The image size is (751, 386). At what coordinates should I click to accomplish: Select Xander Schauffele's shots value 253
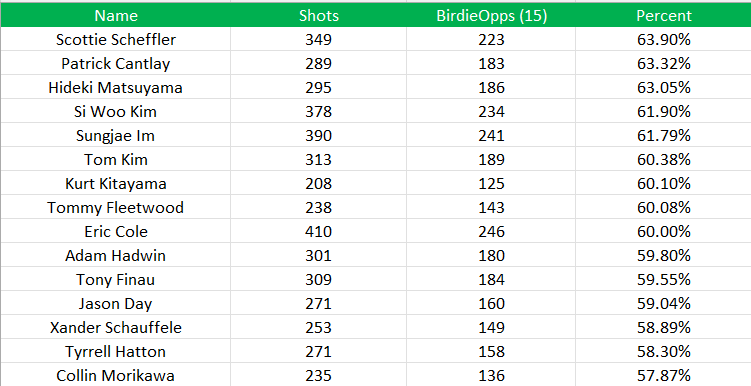point(319,327)
